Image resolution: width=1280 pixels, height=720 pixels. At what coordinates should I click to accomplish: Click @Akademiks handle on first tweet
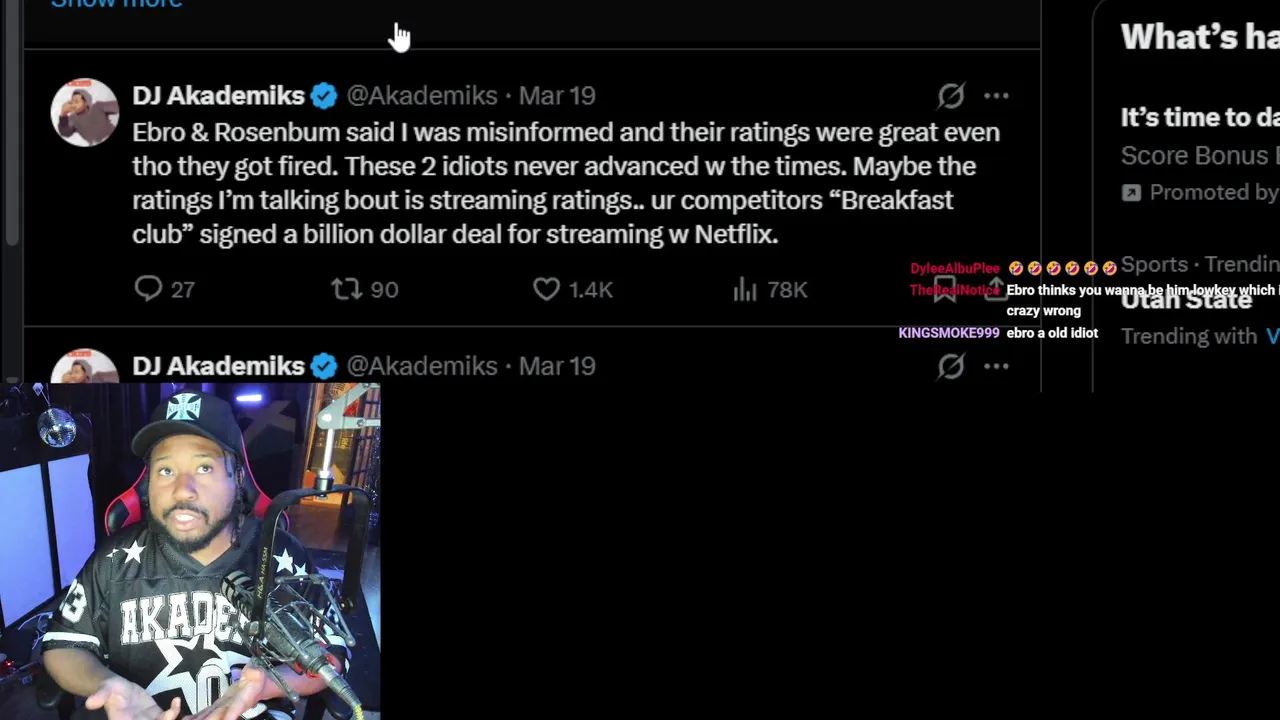tap(422, 96)
